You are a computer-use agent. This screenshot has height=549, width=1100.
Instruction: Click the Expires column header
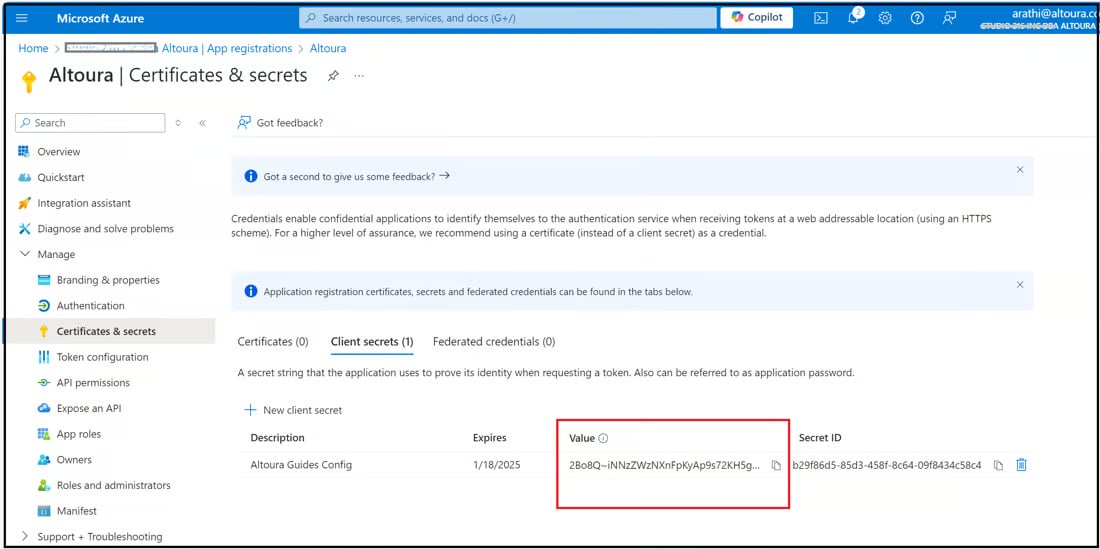point(490,438)
